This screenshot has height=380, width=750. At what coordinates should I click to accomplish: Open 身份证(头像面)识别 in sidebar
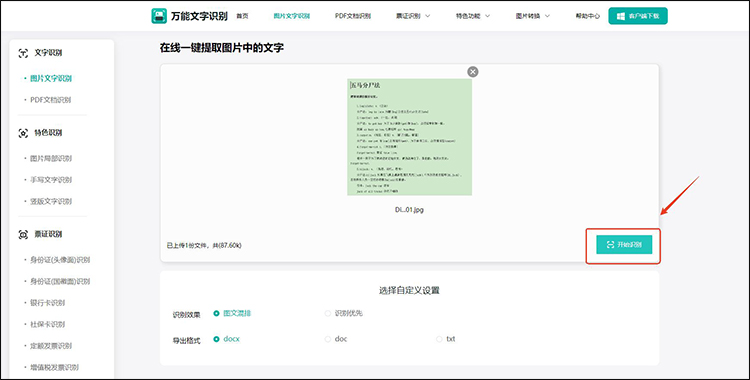click(x=60, y=260)
